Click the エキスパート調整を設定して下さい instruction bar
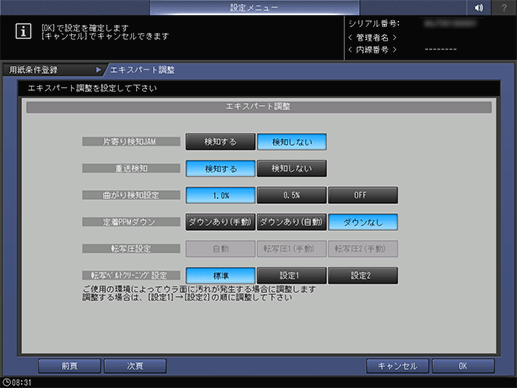This screenshot has height=388, width=517. tap(259, 88)
